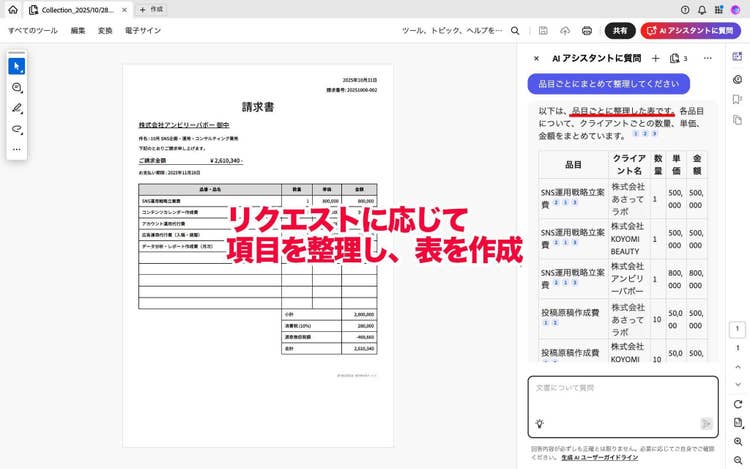Open the bookmarks panel in right rail
The image size is (750, 469).
737,99
